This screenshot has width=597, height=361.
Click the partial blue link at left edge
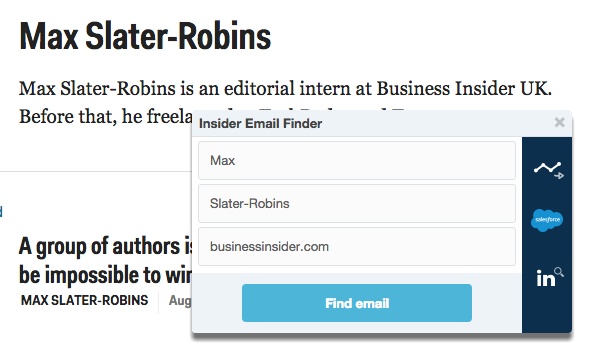coord(1,211)
